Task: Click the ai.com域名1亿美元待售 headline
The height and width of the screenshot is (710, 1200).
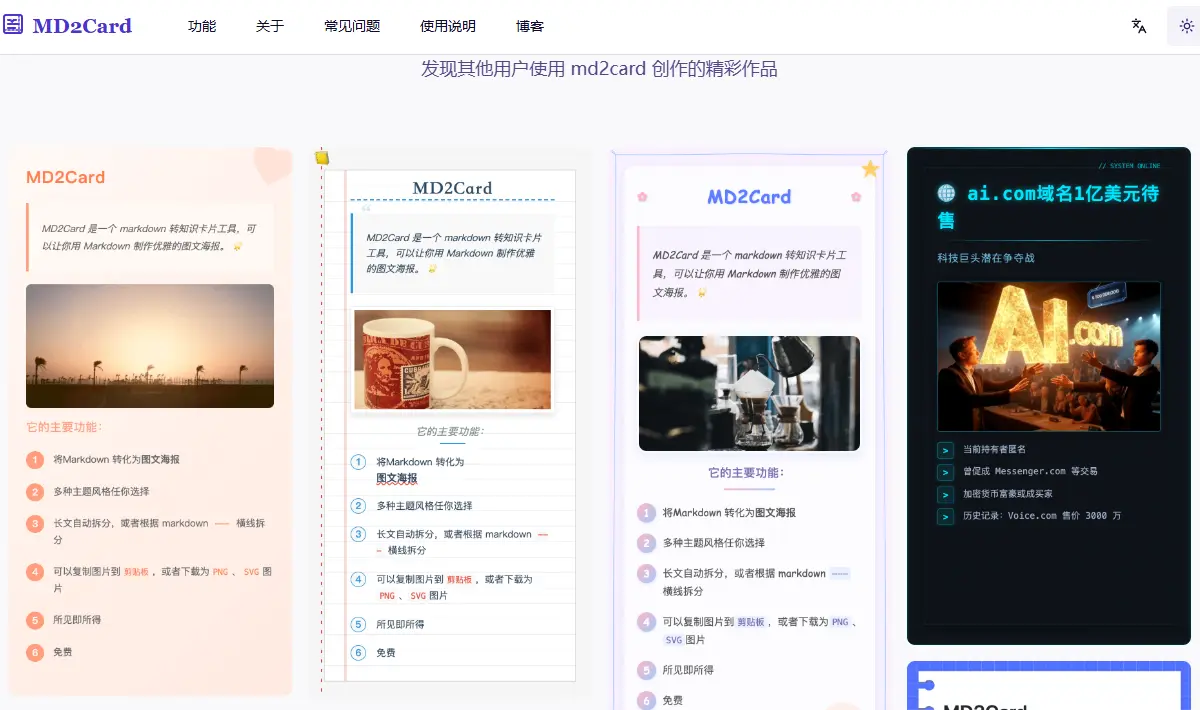Action: point(1048,206)
